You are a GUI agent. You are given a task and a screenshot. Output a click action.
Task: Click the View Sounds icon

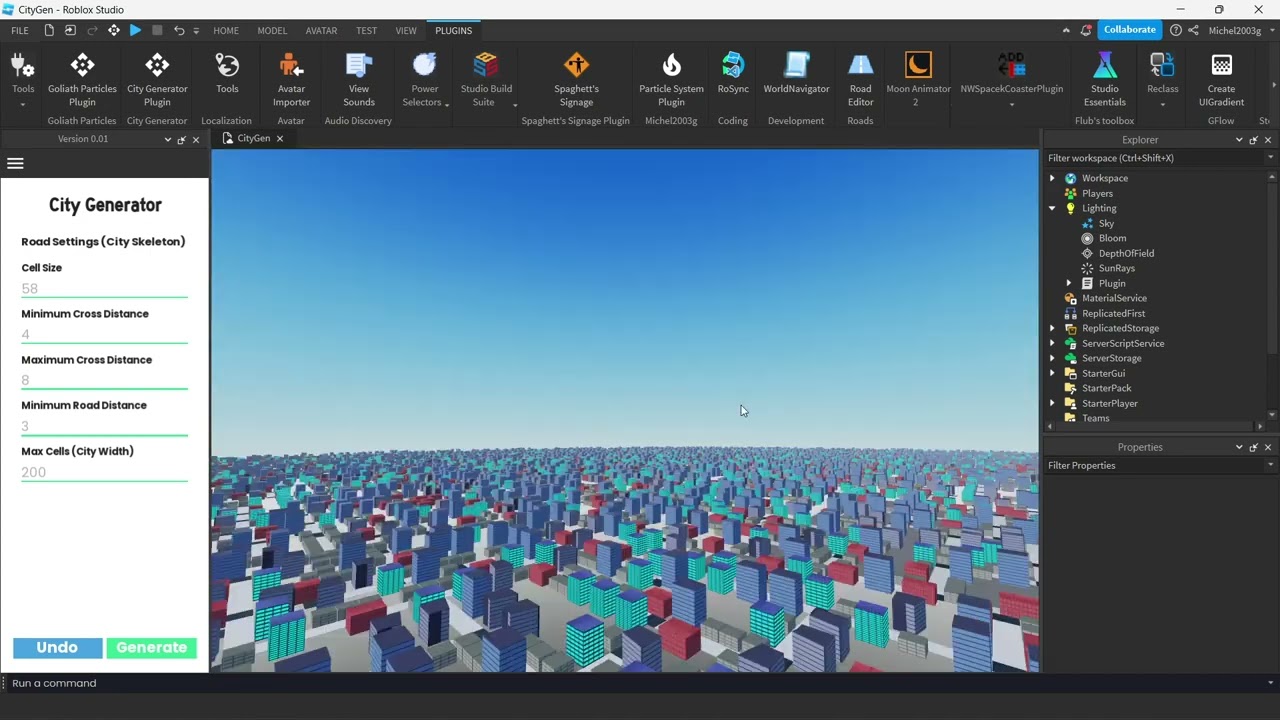tap(359, 79)
